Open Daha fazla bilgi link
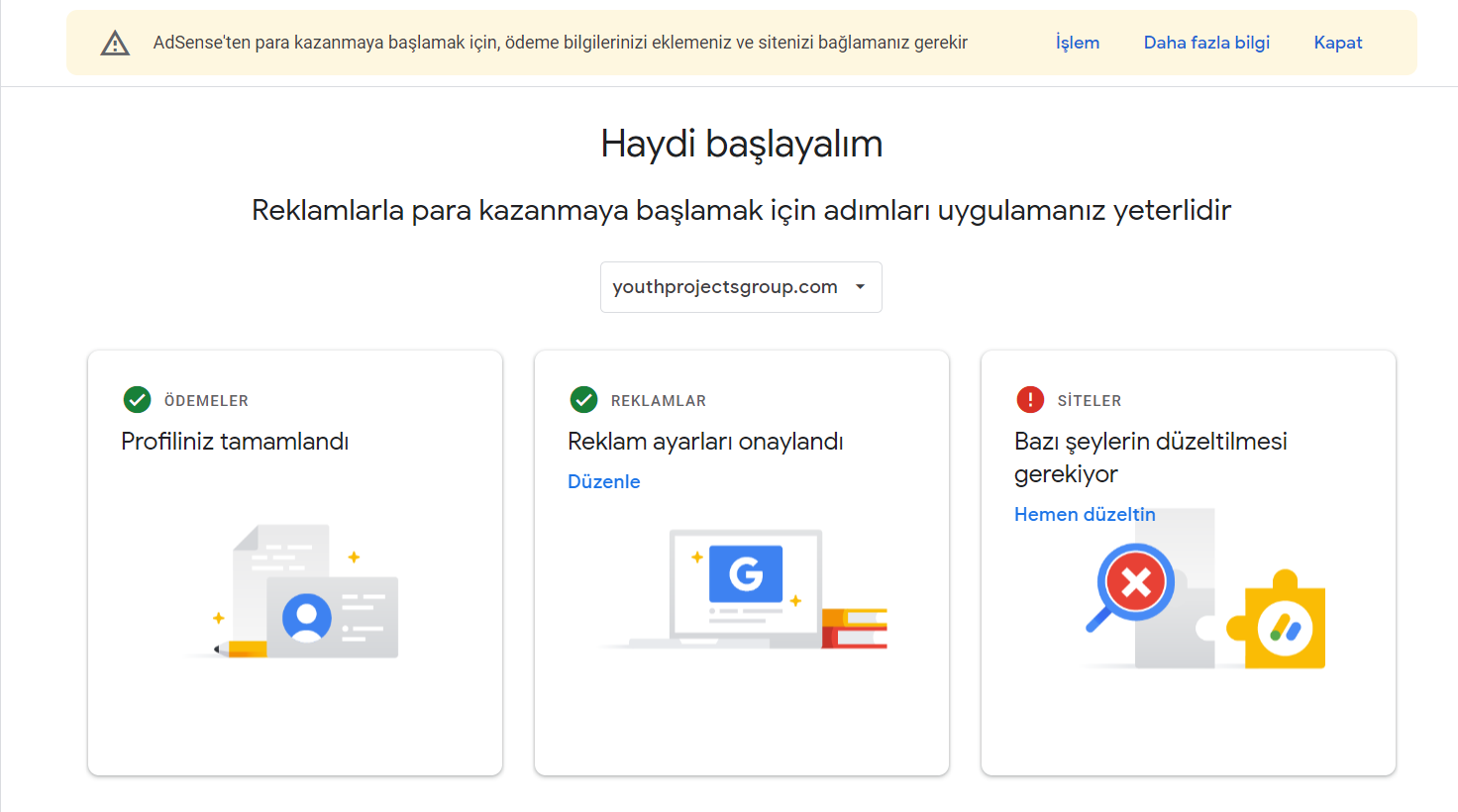Screen dimensions: 1458x812 1206,43
